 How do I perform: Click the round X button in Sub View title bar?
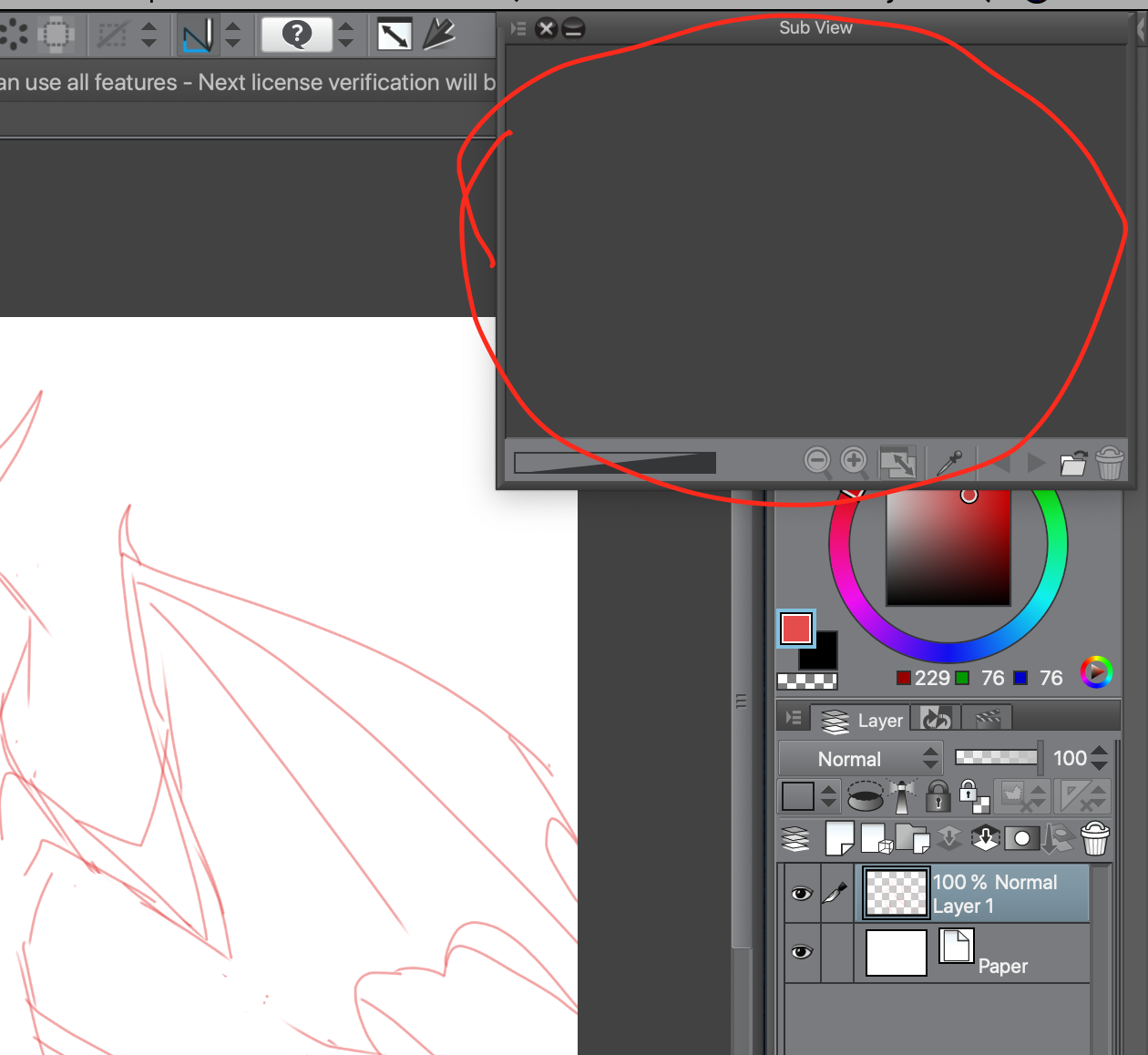tap(546, 28)
